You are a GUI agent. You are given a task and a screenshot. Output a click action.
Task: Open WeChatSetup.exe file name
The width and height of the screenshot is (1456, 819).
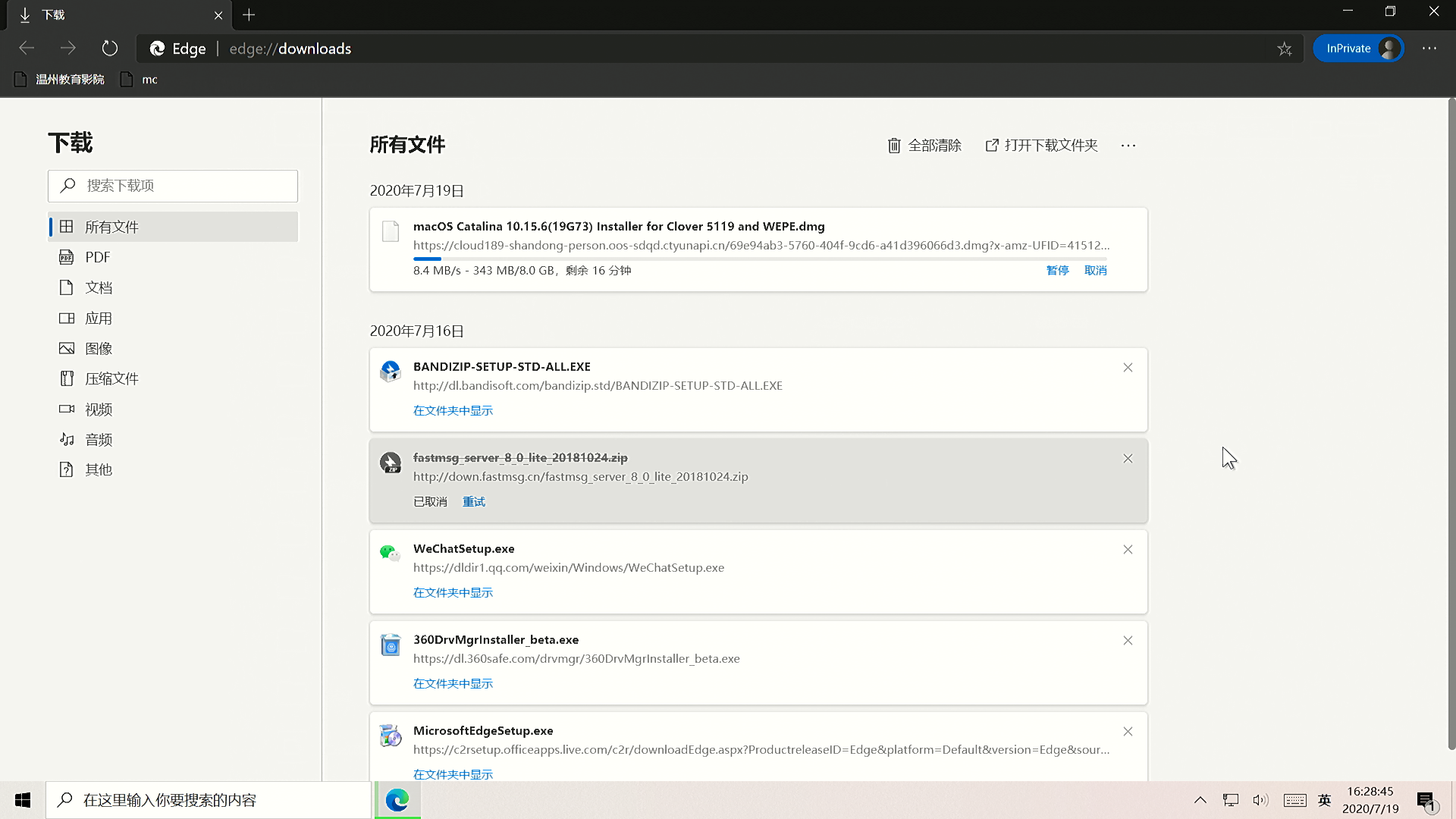pyautogui.click(x=464, y=549)
